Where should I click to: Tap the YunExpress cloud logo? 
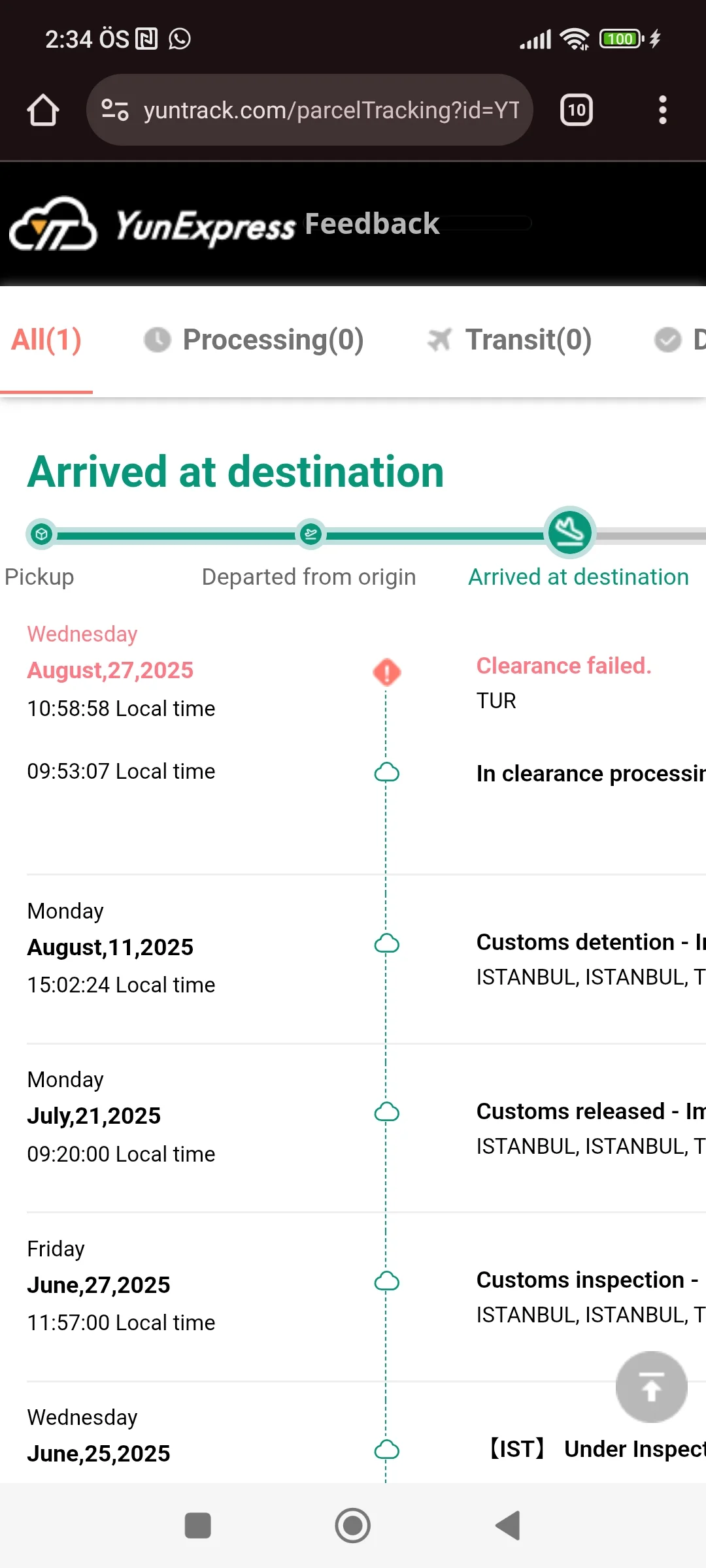pos(54,225)
